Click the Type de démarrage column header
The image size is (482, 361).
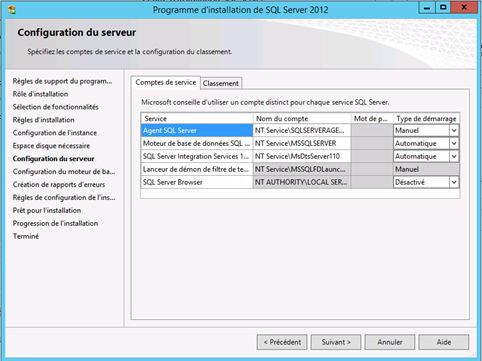tap(426, 119)
